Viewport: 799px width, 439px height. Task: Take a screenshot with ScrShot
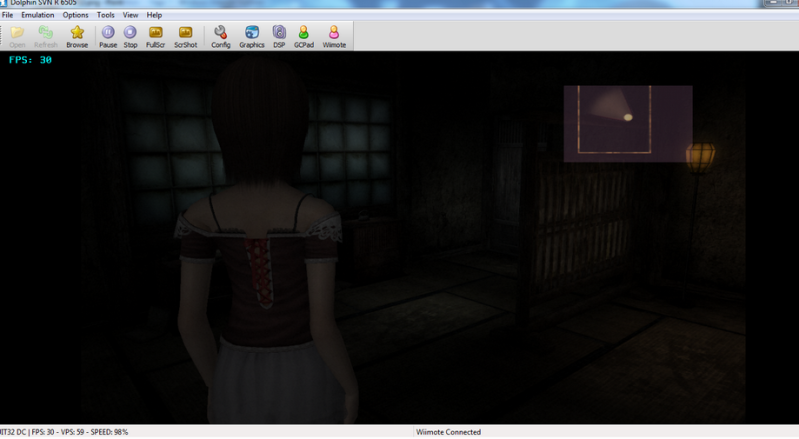186,36
